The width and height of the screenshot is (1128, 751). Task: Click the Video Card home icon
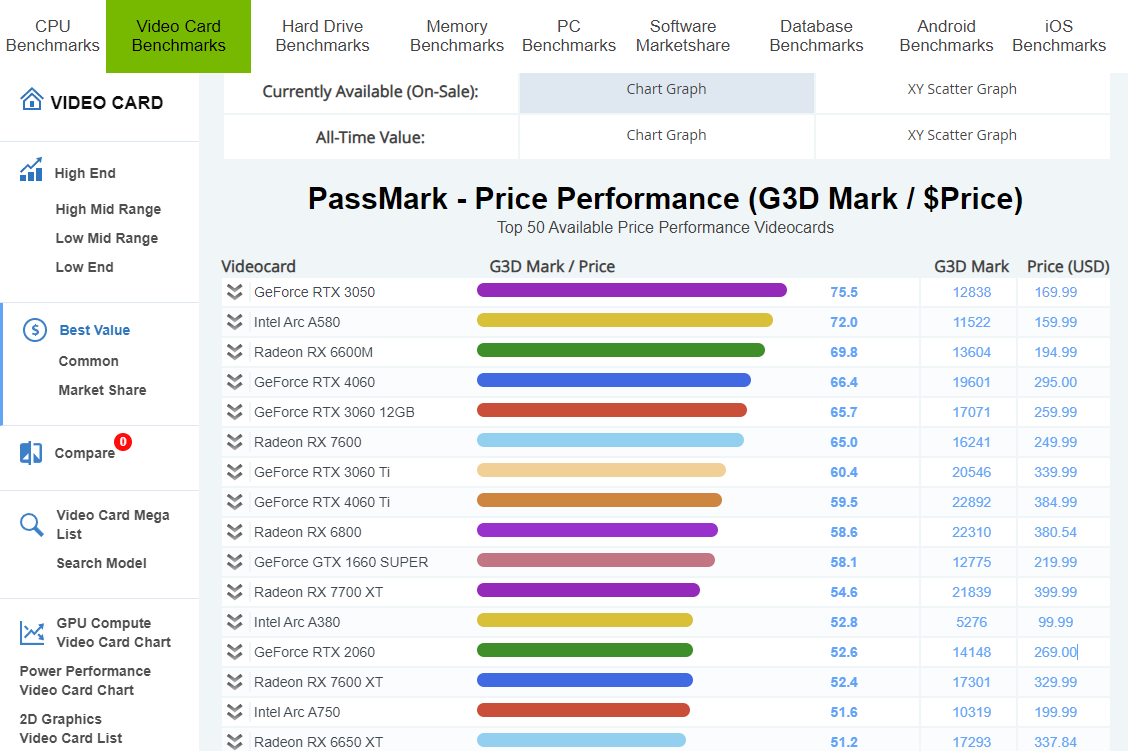click(x=32, y=99)
